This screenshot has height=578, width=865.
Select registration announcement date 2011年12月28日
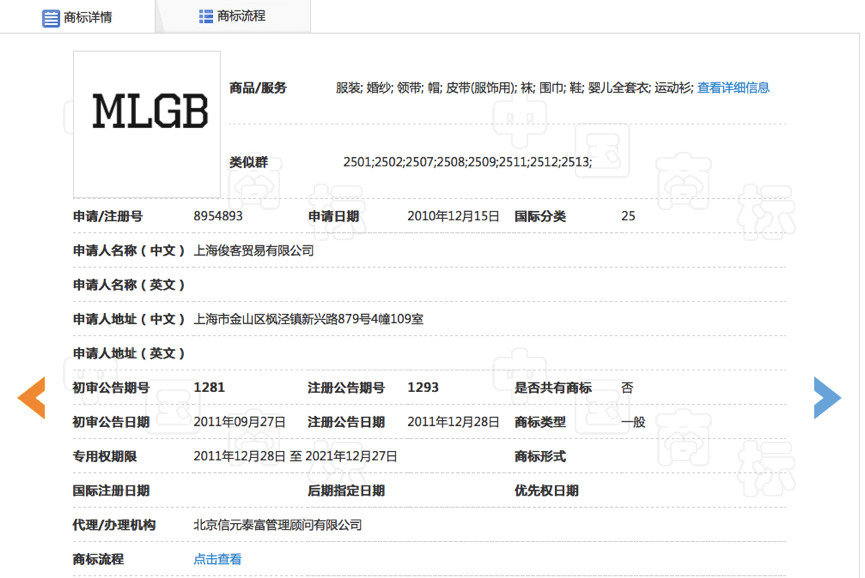453,422
